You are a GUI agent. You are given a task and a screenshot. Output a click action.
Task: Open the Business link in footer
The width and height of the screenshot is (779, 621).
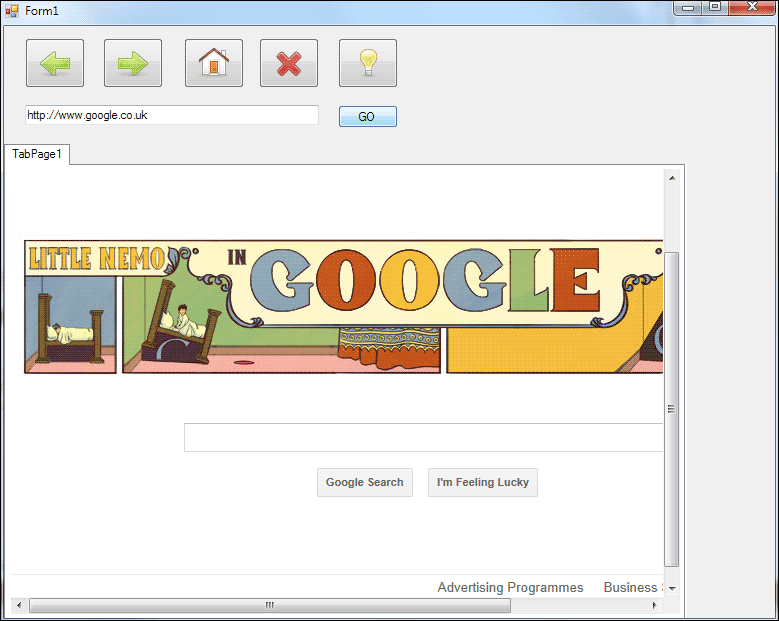pyautogui.click(x=630, y=588)
